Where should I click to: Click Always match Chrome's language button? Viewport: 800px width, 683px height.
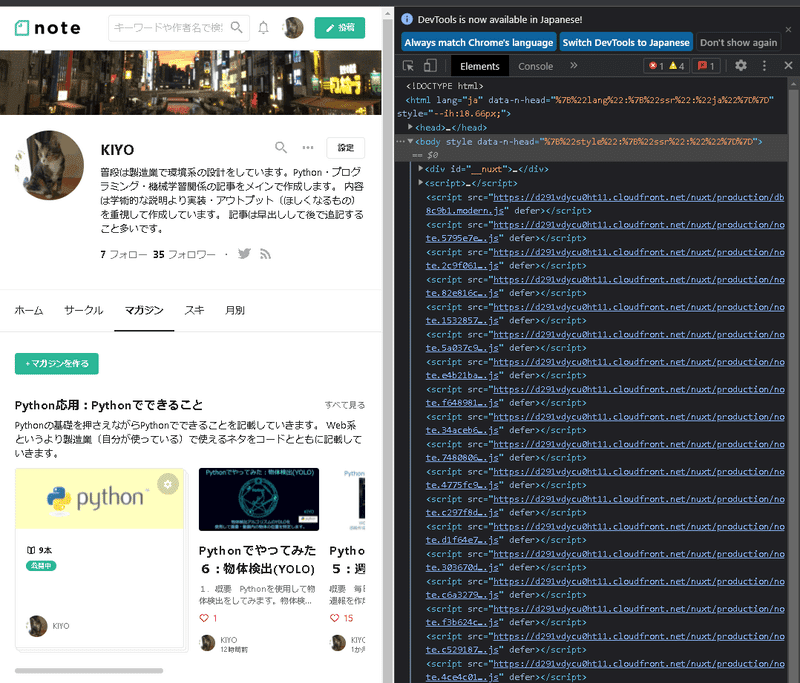tap(479, 42)
